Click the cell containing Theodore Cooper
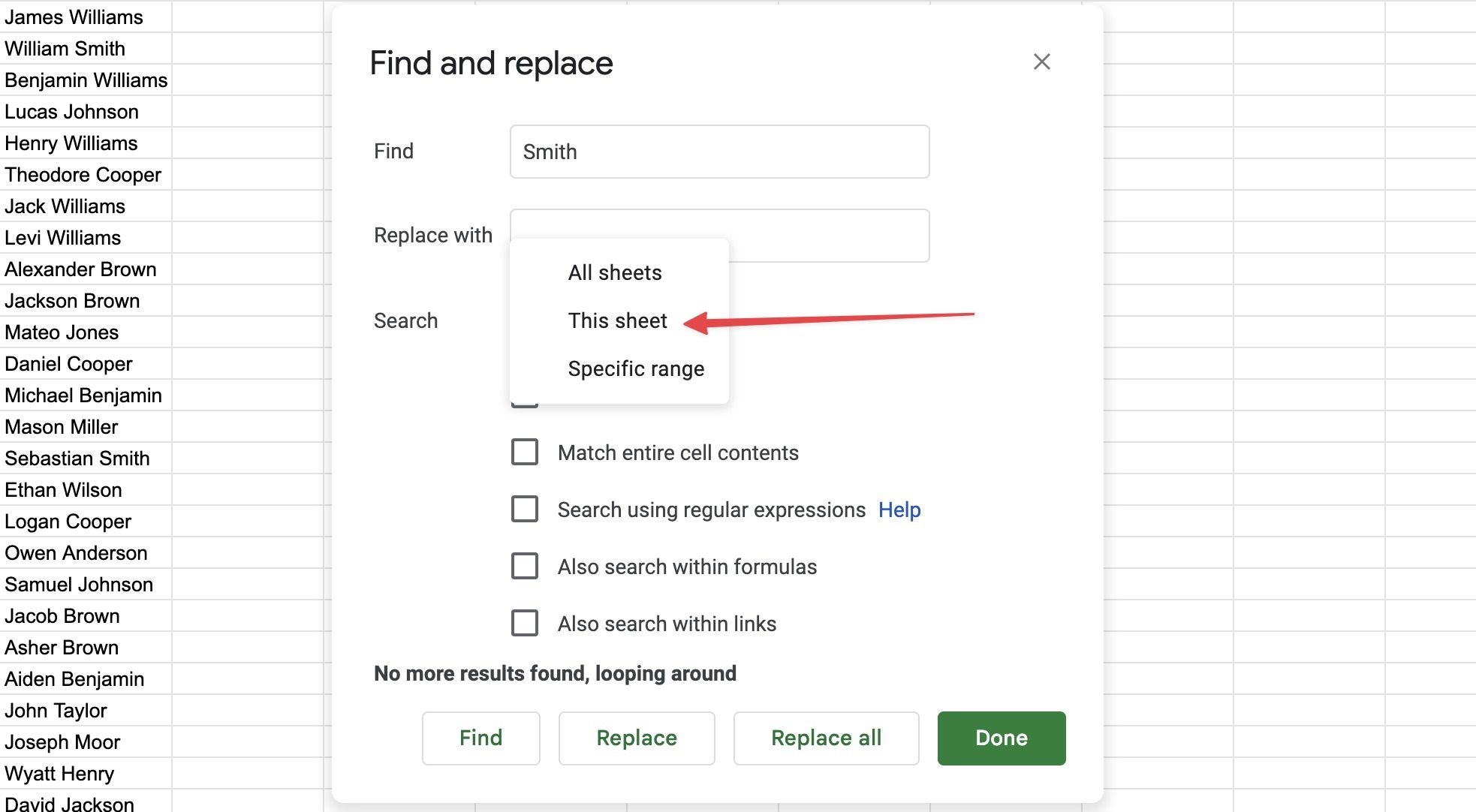1476x812 pixels. [x=84, y=175]
